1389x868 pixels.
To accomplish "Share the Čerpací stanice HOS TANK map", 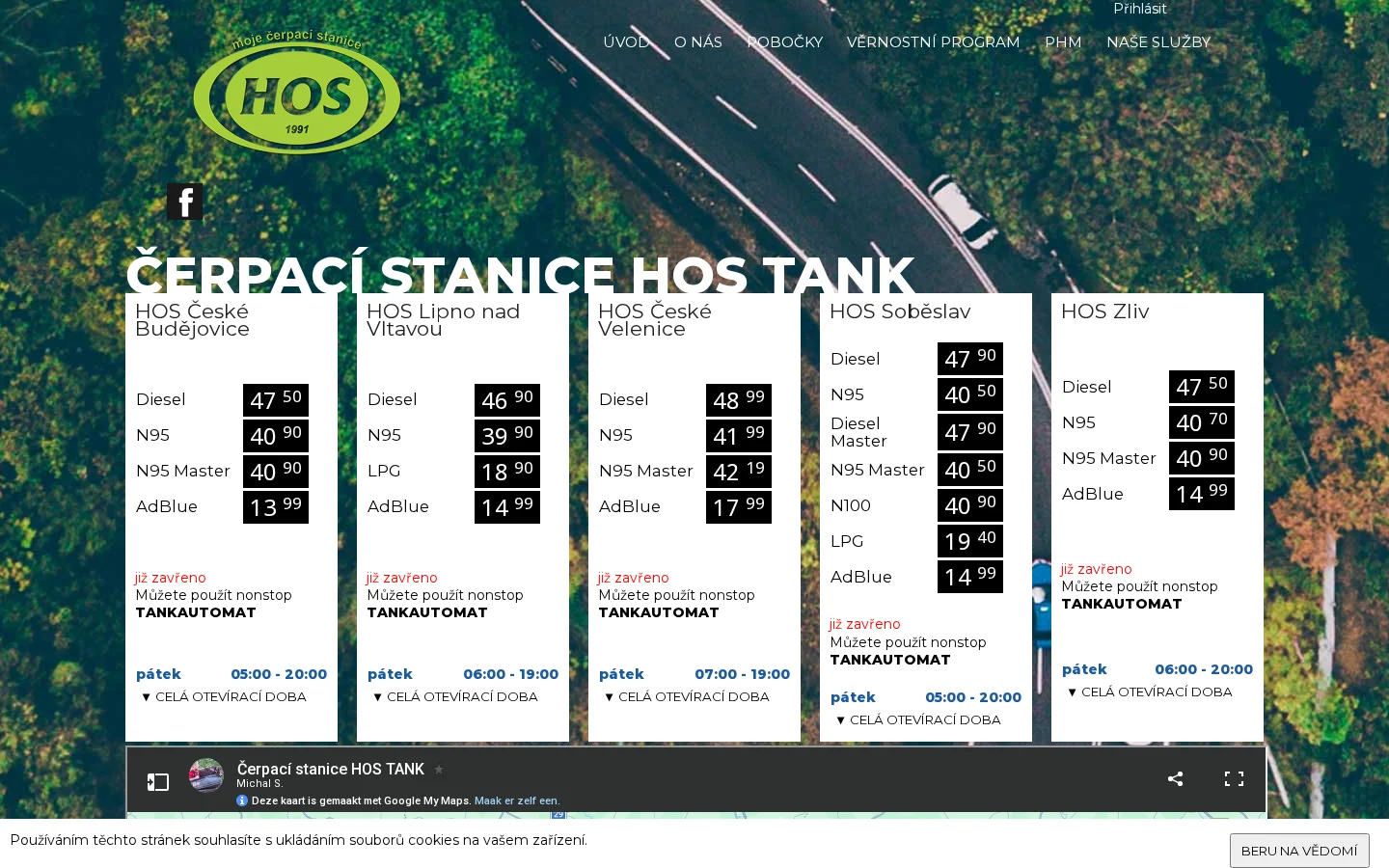I will click(x=1175, y=778).
